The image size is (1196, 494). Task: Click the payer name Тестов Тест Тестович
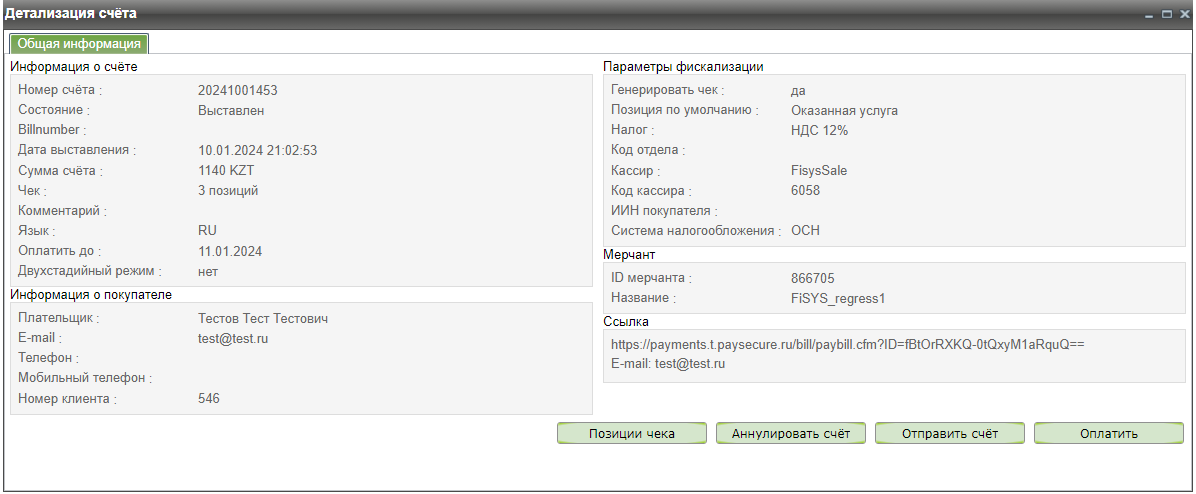[263, 318]
